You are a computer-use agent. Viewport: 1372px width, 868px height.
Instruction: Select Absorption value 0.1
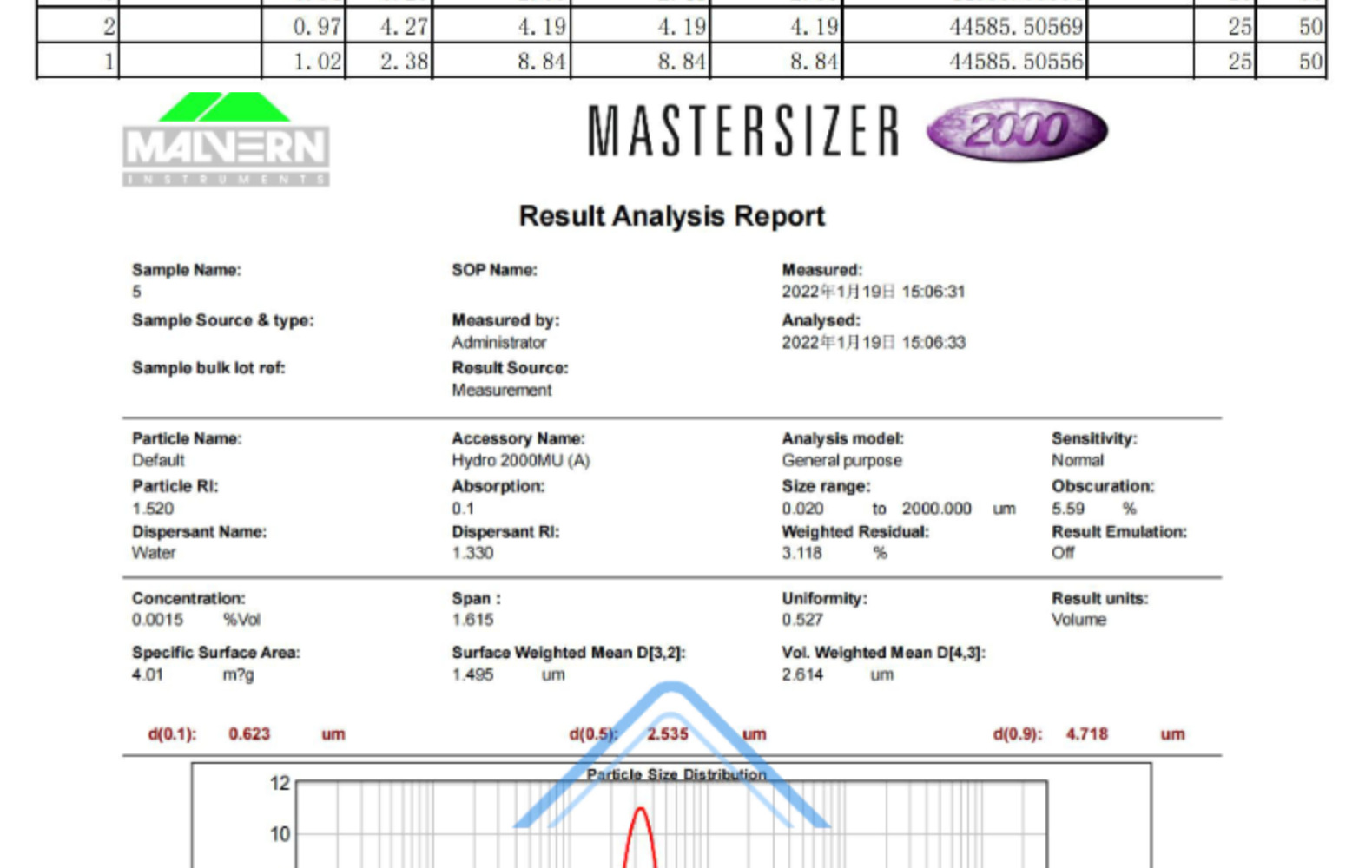(463, 509)
